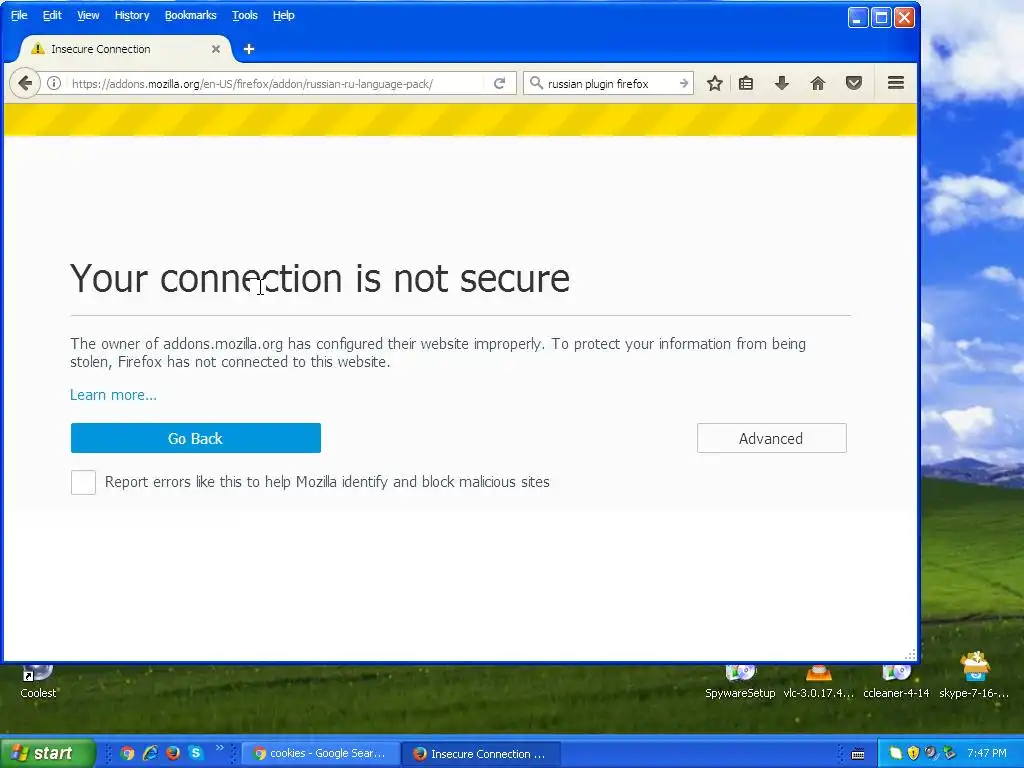
Task: Show bookmarks list icon
Action: (x=746, y=84)
